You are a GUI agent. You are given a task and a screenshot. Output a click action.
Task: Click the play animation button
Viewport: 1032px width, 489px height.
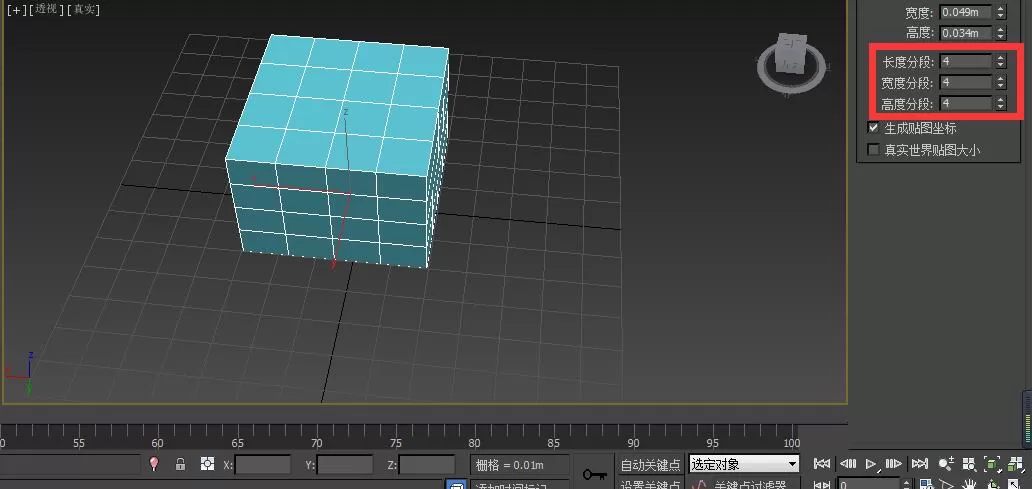tap(871, 464)
